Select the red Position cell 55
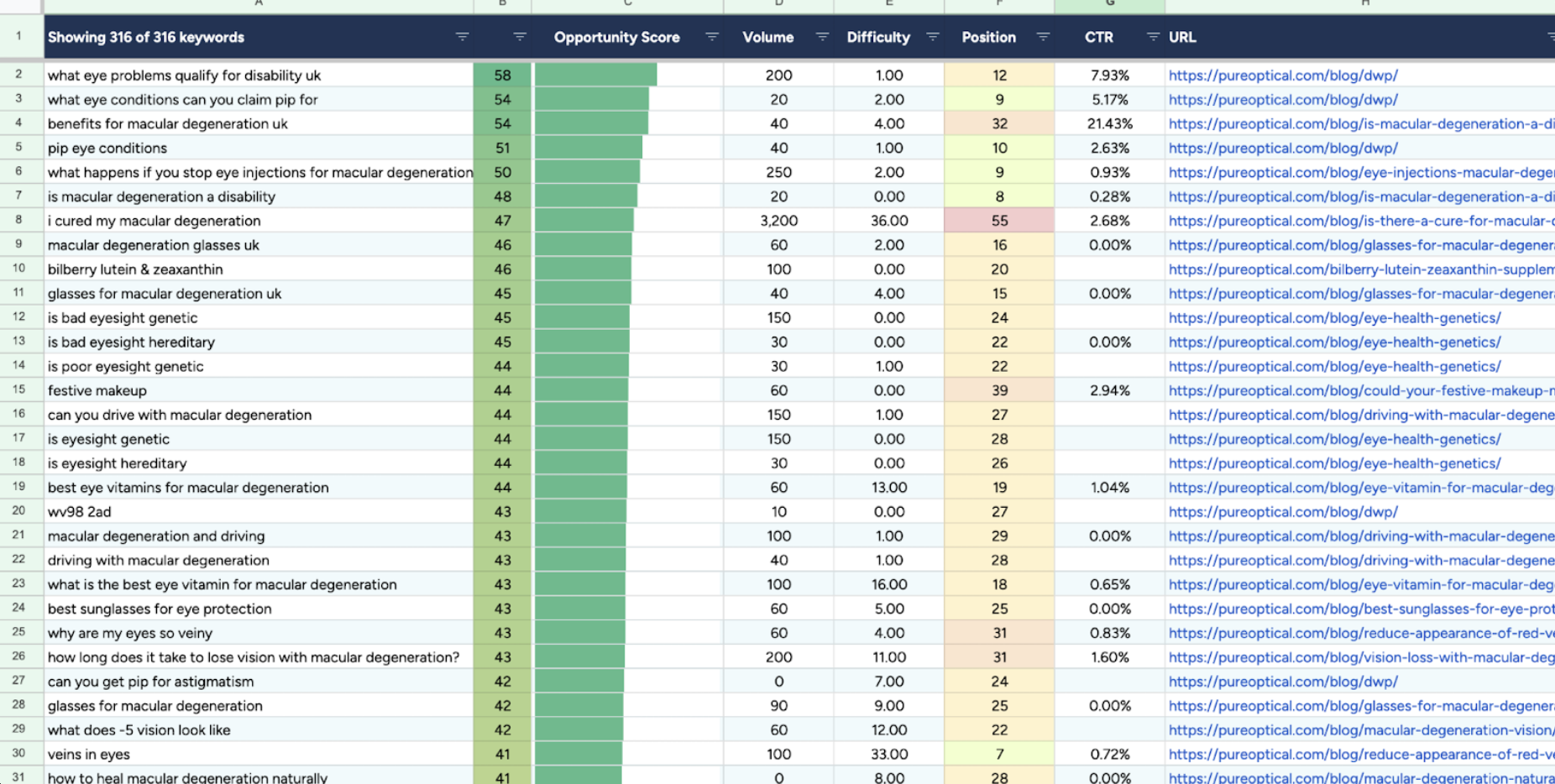Screen dimensions: 1555x784 pyautogui.click(x=999, y=221)
